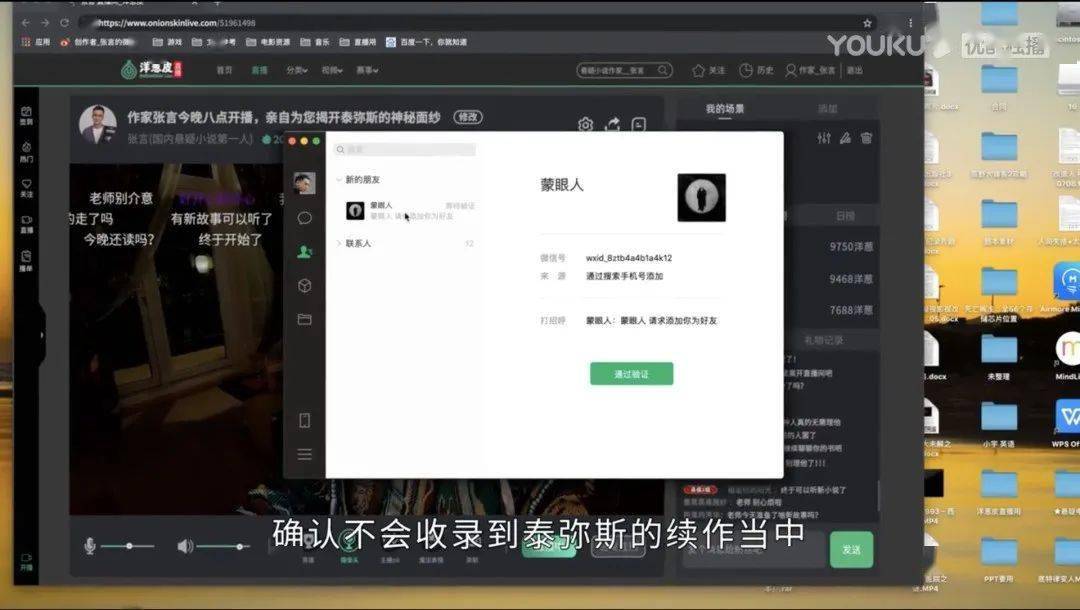Go to 直播 in site navigation
Viewport: 1080px width, 610px height.
pyautogui.click(x=259, y=70)
